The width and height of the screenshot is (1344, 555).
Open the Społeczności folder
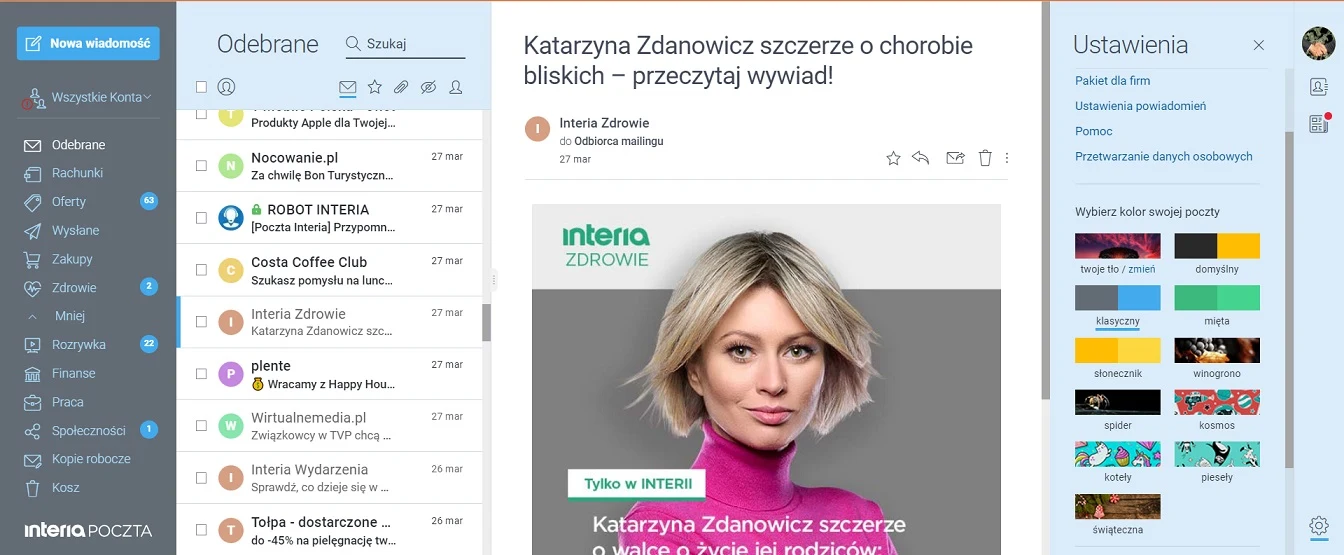click(x=88, y=431)
